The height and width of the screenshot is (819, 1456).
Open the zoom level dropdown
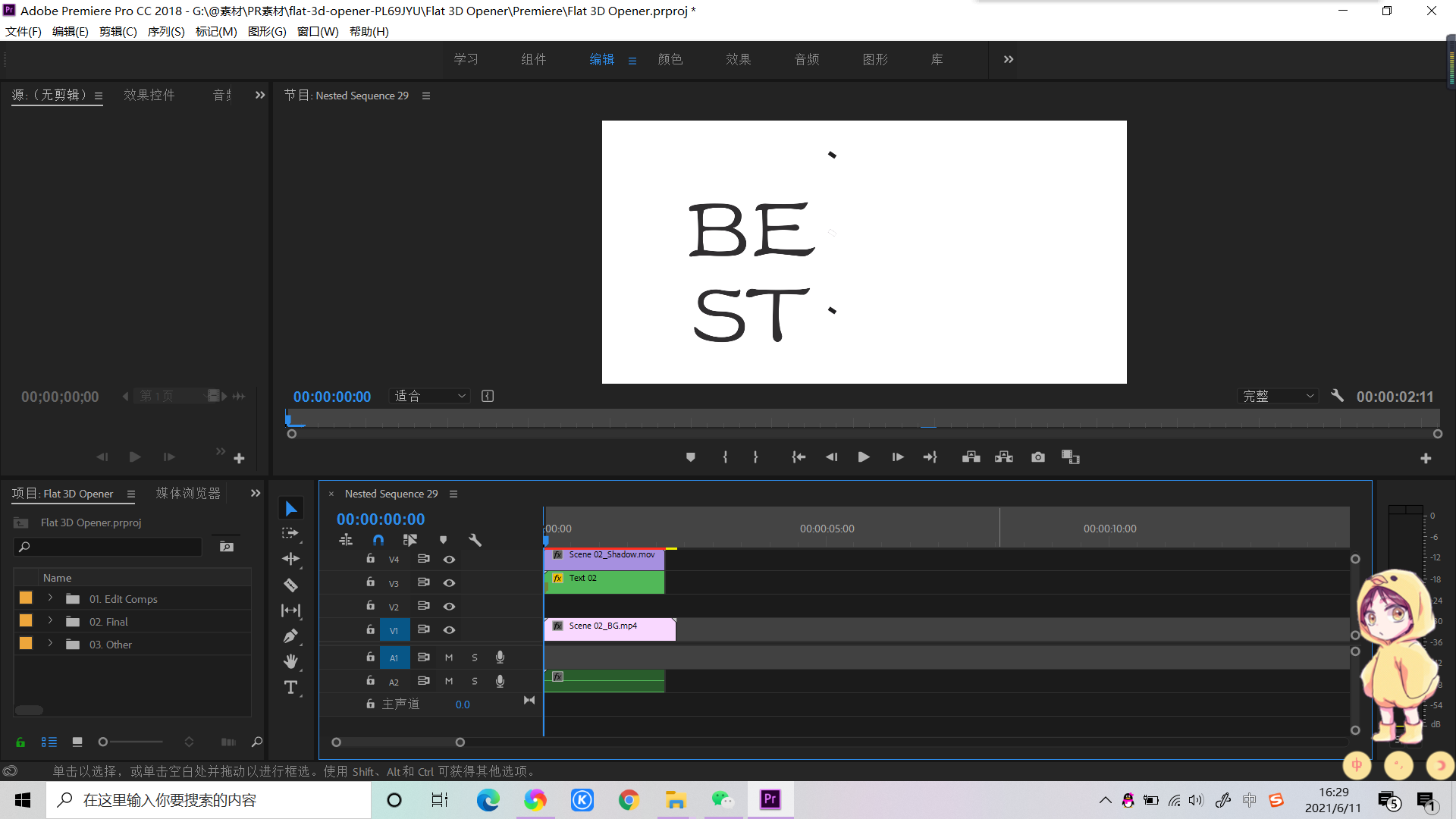click(x=430, y=396)
